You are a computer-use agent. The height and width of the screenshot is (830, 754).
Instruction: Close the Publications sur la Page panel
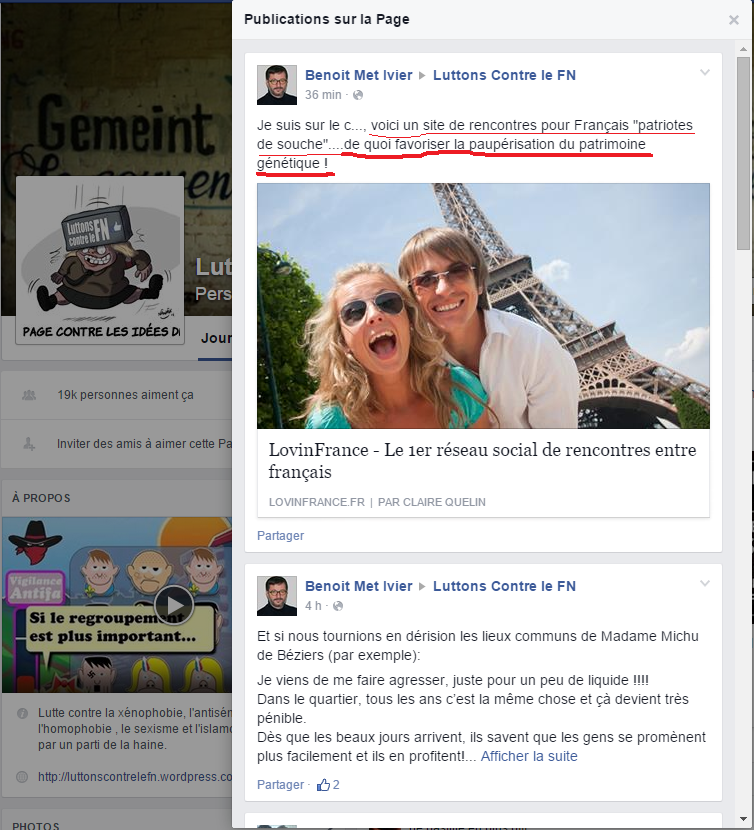click(x=733, y=20)
